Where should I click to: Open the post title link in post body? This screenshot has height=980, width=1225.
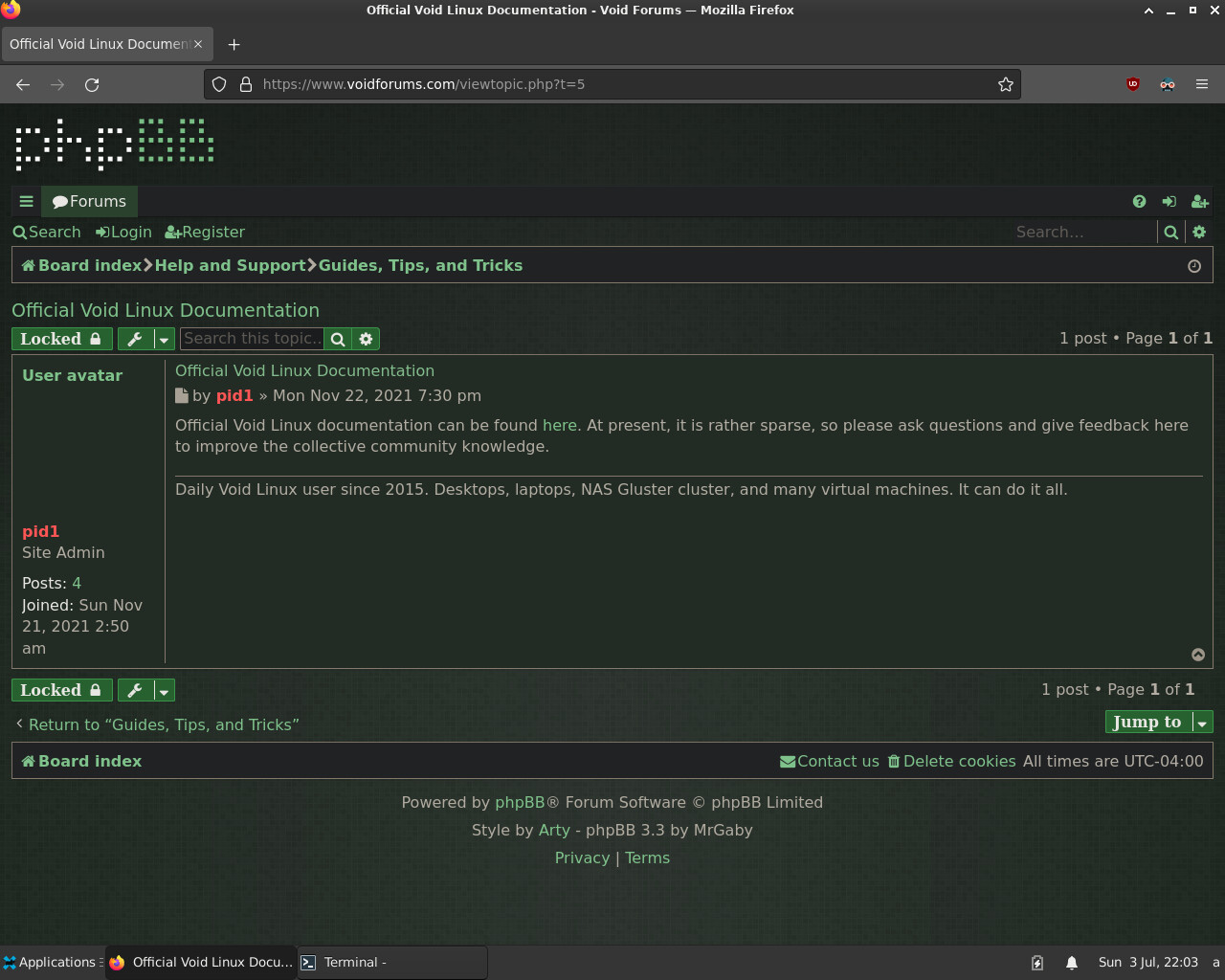304,370
